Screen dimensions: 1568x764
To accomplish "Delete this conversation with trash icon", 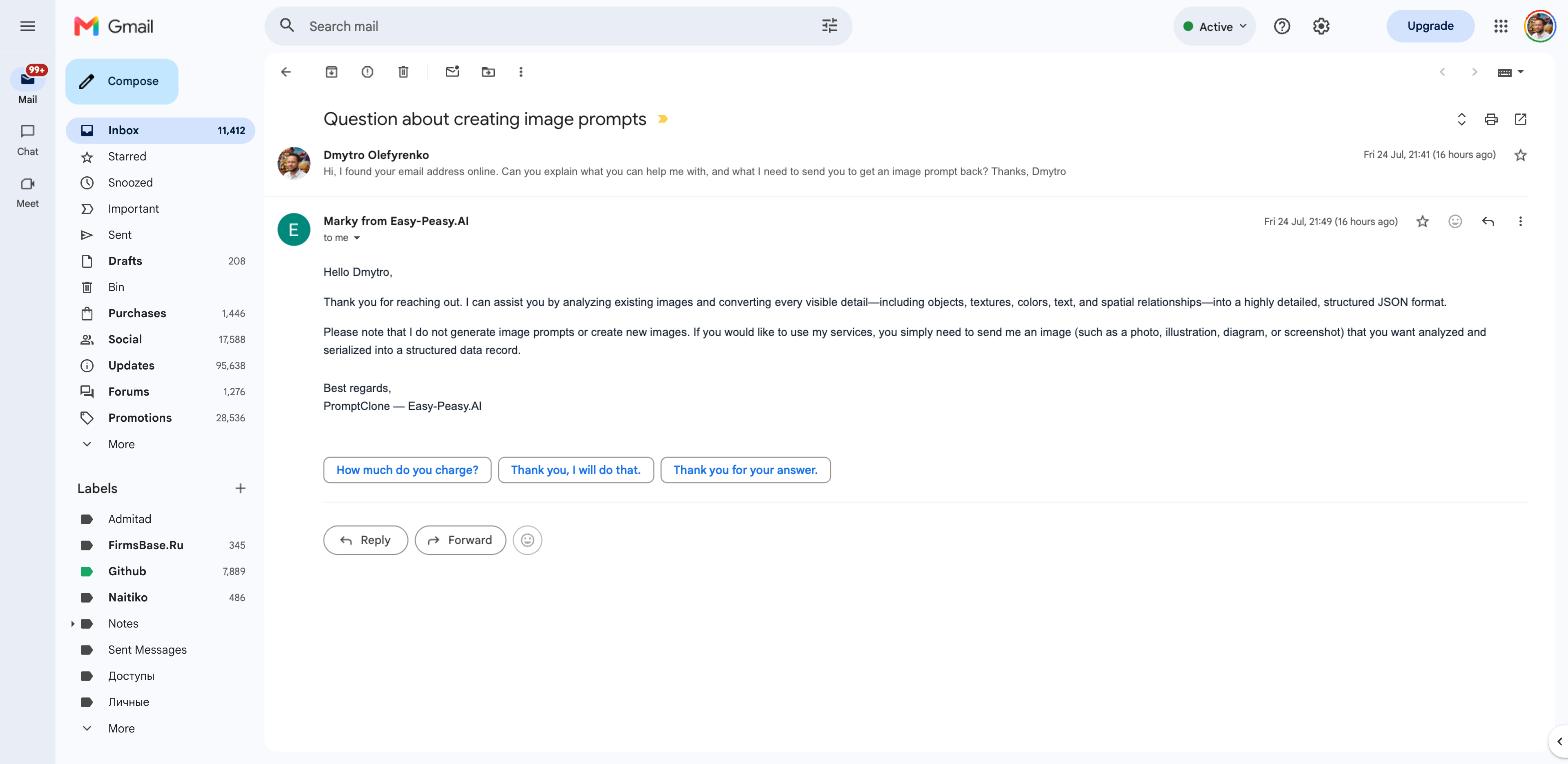I will coord(403,72).
